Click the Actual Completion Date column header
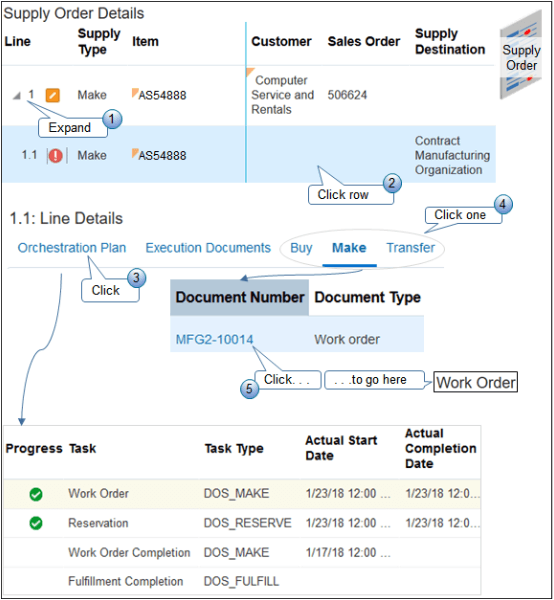Image resolution: width=554 pixels, height=600 pixels. (x=441, y=448)
